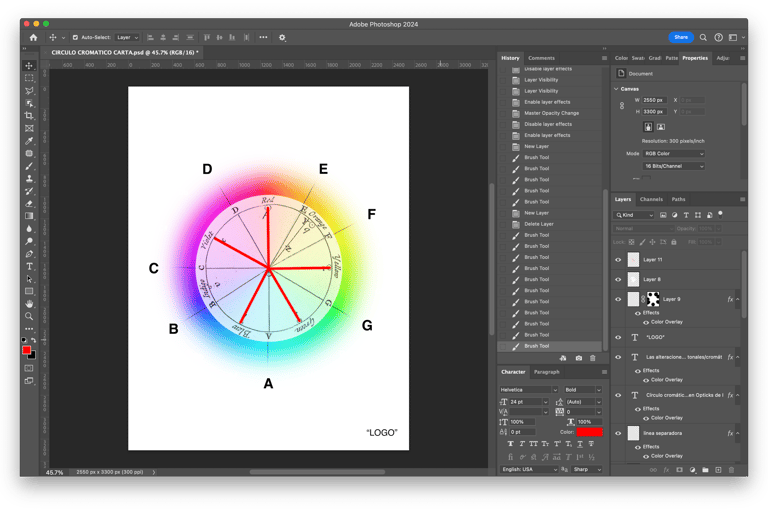Screen dimensions: 768x512
Task: Select the Crop tool
Action: tap(29, 116)
